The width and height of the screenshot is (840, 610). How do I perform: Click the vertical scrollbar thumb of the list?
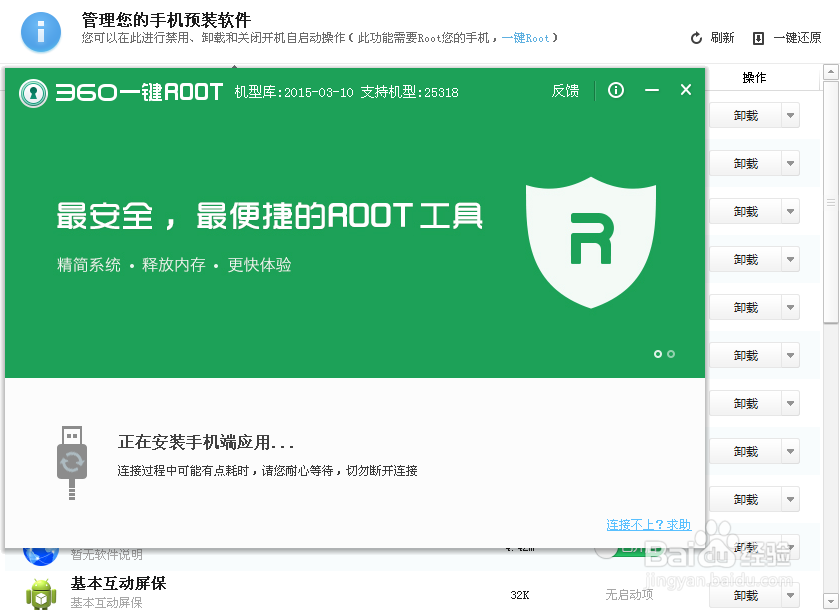point(831,202)
